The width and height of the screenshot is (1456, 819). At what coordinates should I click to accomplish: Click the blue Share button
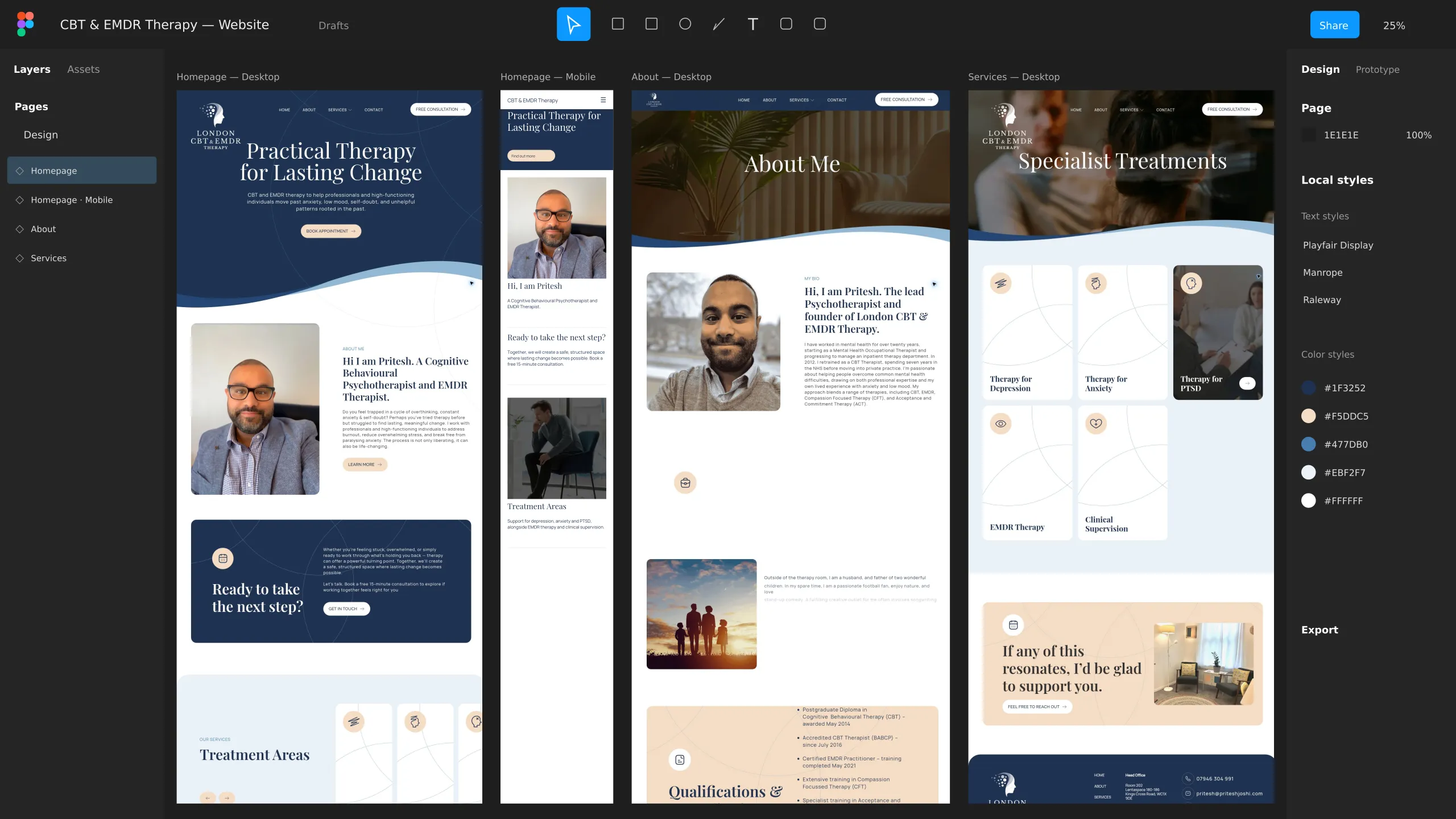click(x=1334, y=24)
